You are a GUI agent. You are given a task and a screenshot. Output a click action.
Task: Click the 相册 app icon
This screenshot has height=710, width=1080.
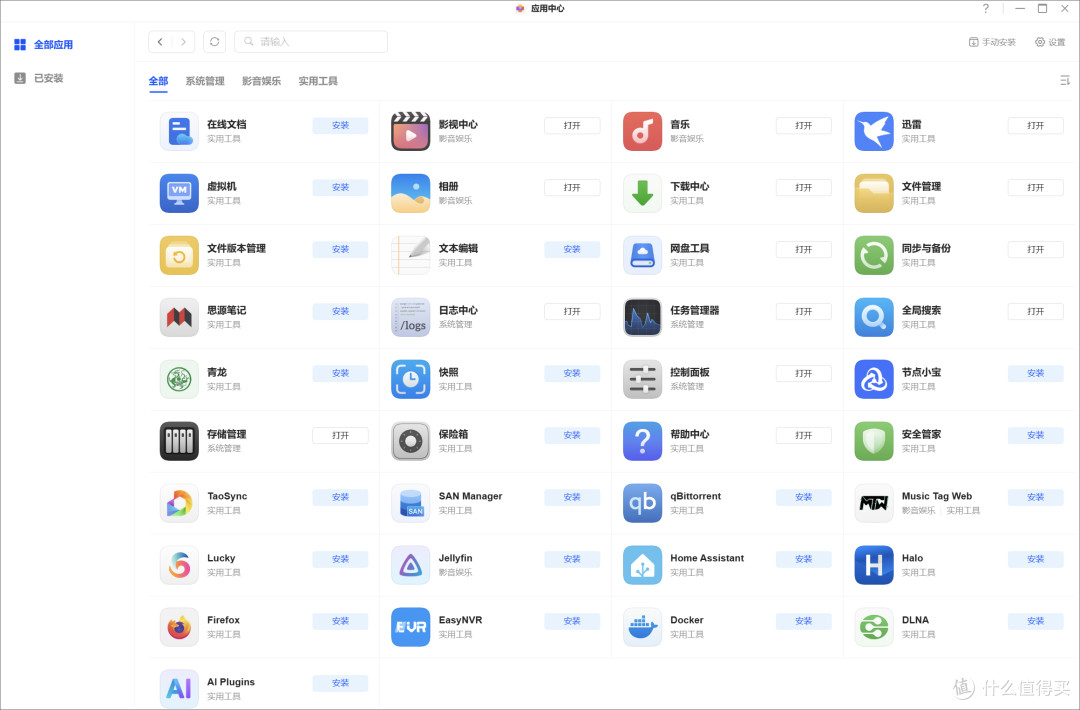[411, 193]
